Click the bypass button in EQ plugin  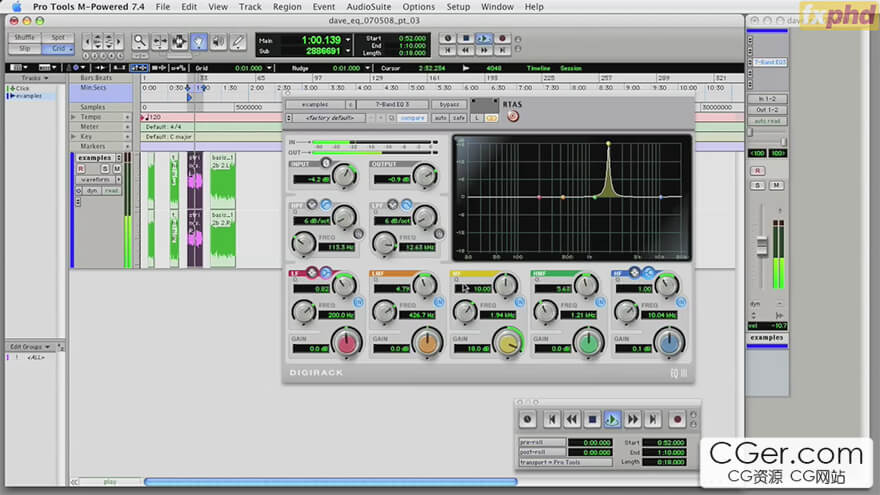point(450,104)
